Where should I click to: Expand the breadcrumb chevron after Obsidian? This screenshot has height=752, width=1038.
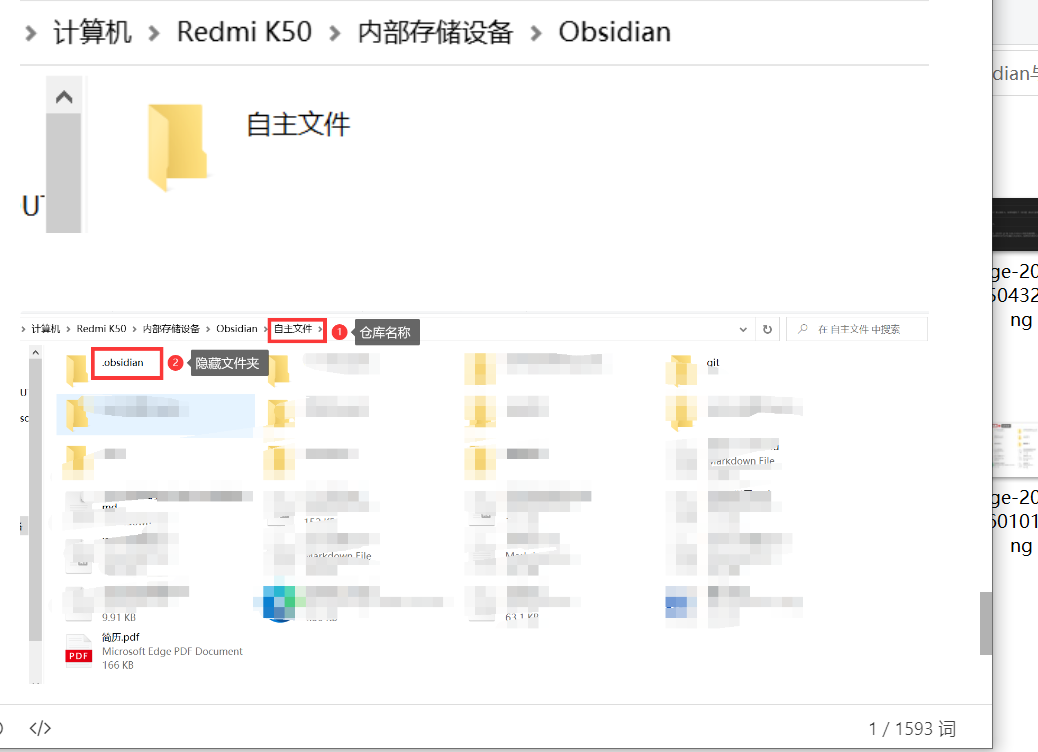coord(263,328)
